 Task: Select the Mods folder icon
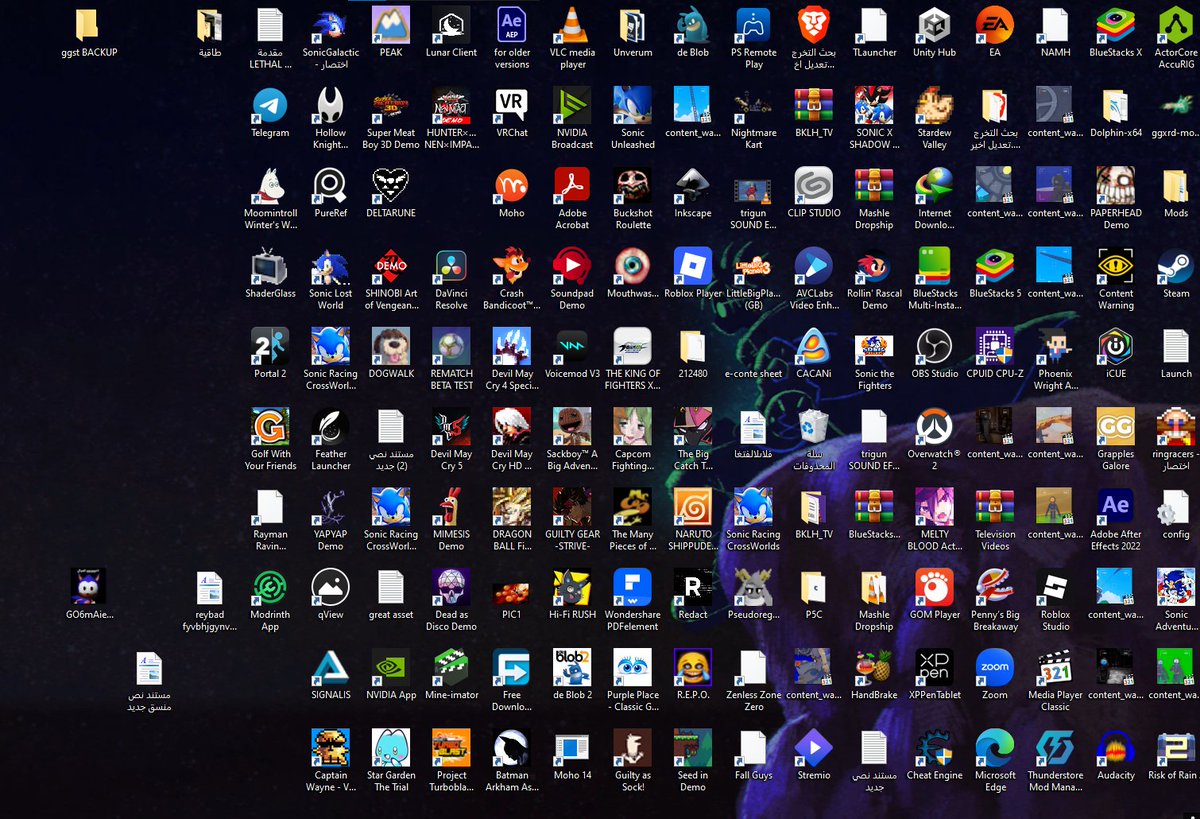click(1176, 186)
